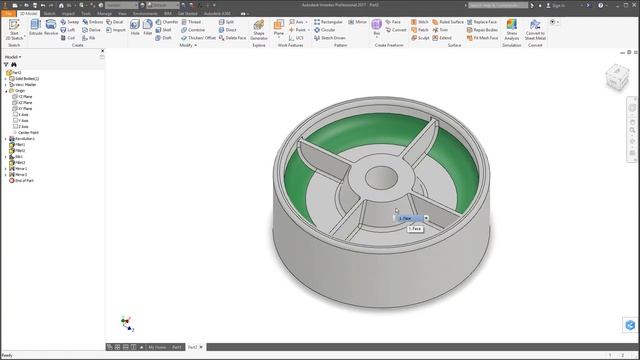Create a work Point
Viewport: 640px width, 360px height.
coord(299,30)
